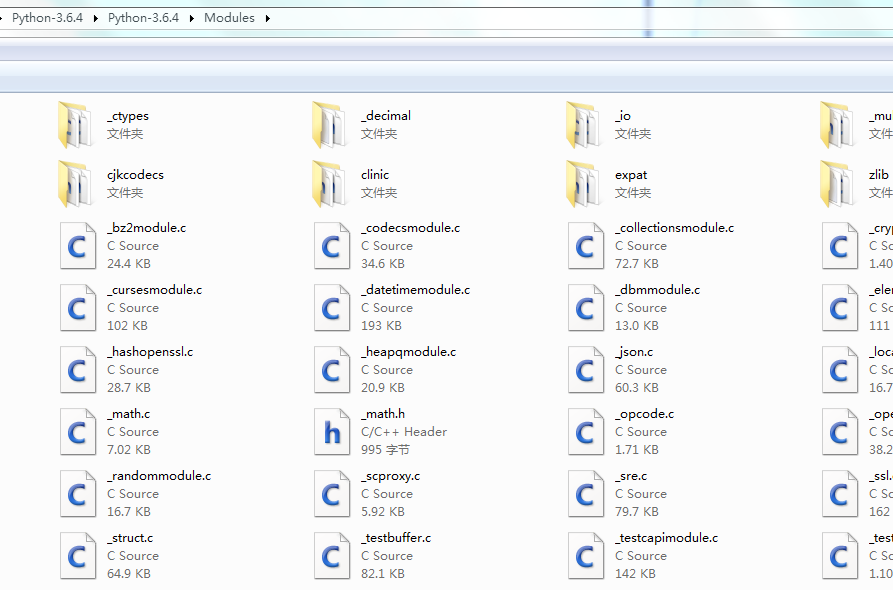
Task: Select the _testcapimodule.c file icon
Action: pos(586,556)
